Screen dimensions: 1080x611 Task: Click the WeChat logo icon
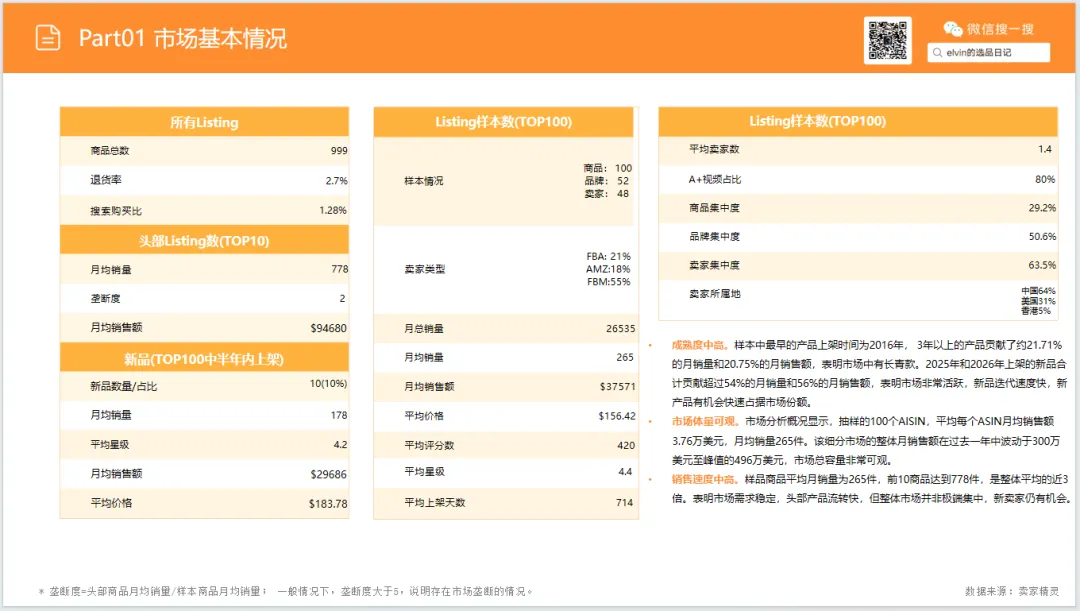[x=953, y=29]
